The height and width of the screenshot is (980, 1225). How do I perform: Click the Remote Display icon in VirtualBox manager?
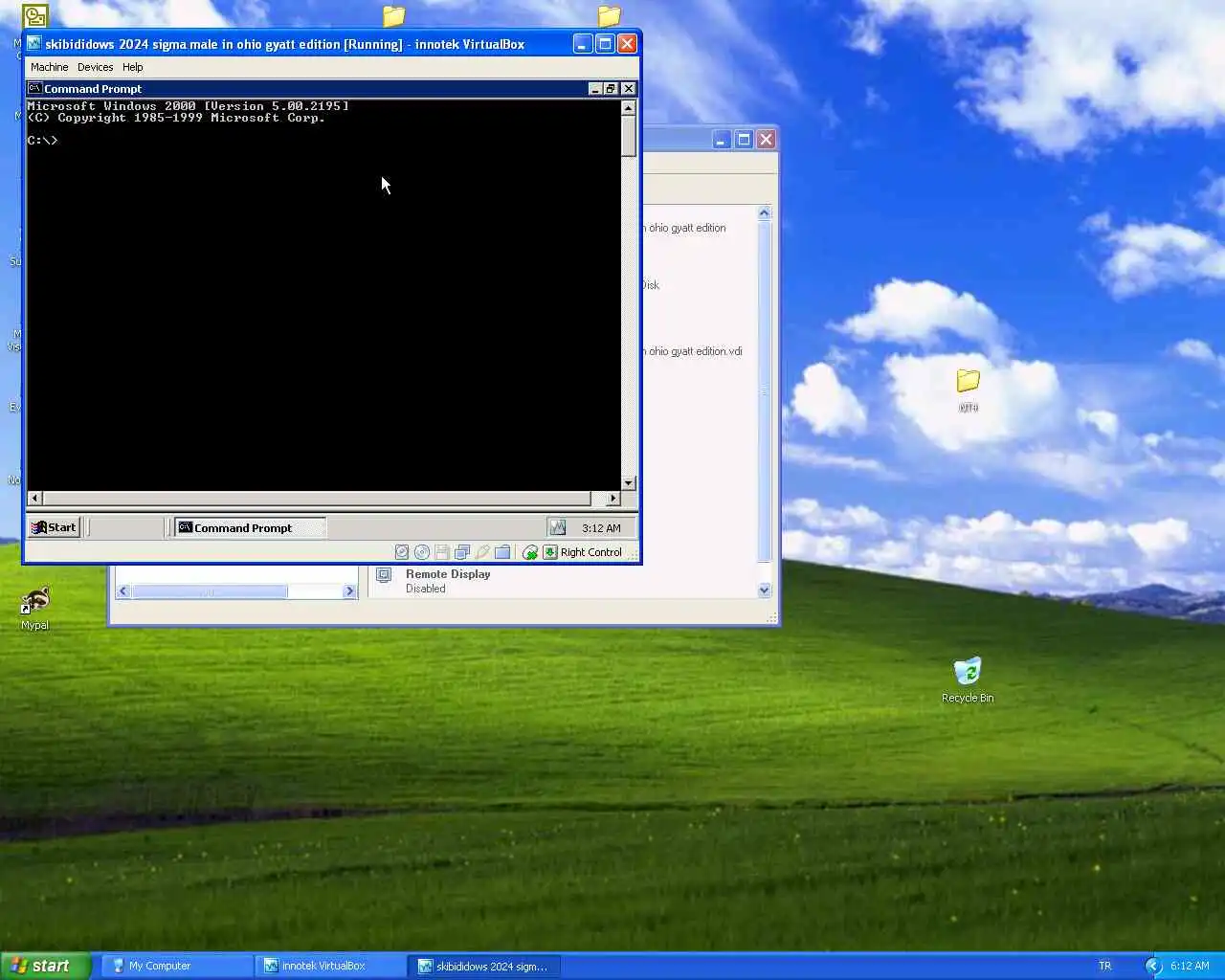pos(384,575)
